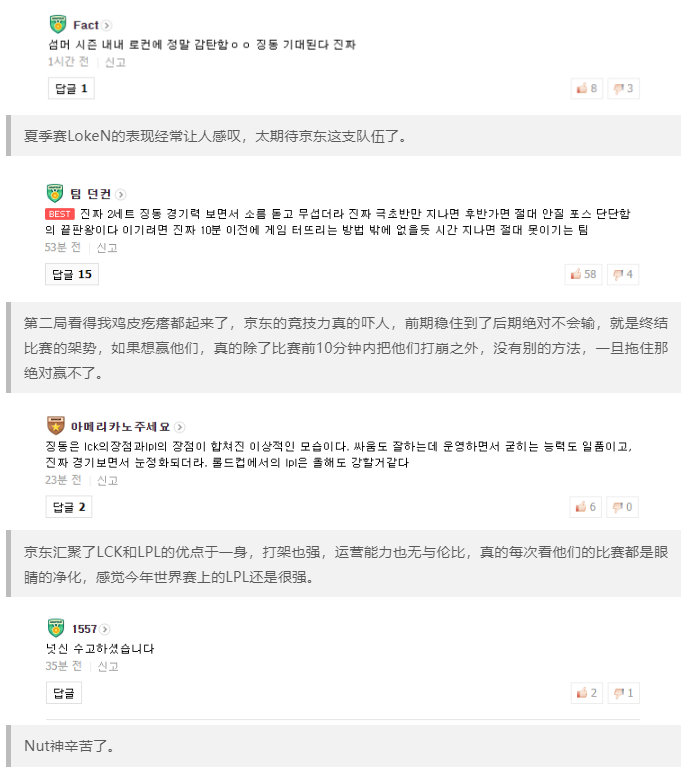Screen dimensions: 688x773
Task: Open the 답글 1 reply on Fact's comment
Action: (71, 89)
